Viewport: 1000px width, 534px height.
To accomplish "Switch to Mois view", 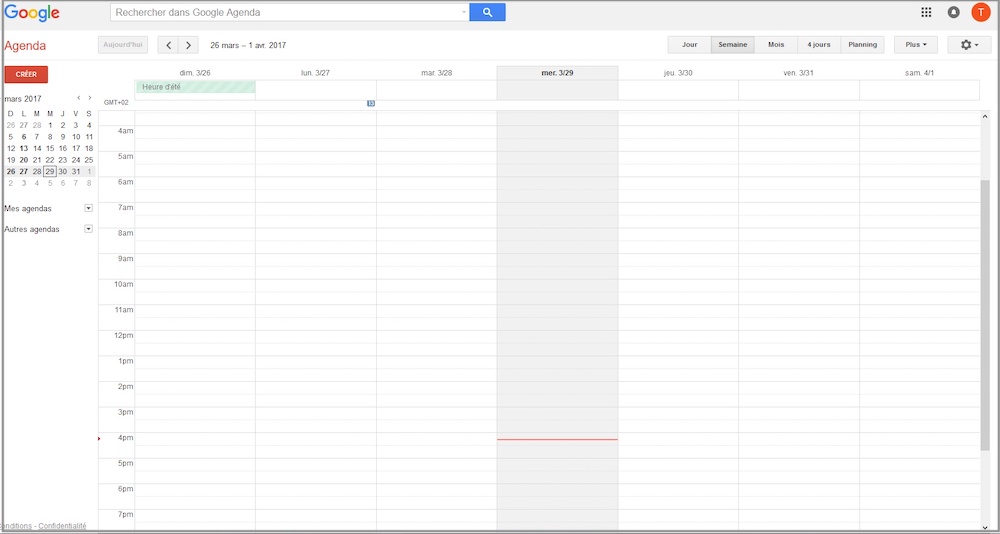I will (776, 45).
